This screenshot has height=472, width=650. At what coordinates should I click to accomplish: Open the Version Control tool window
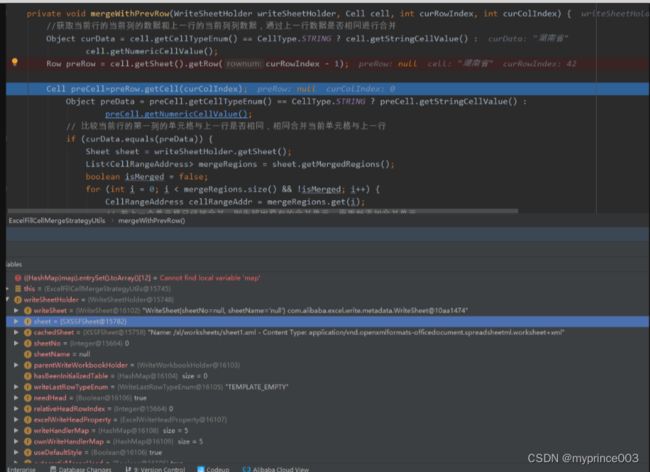pyautogui.click(x=155, y=469)
